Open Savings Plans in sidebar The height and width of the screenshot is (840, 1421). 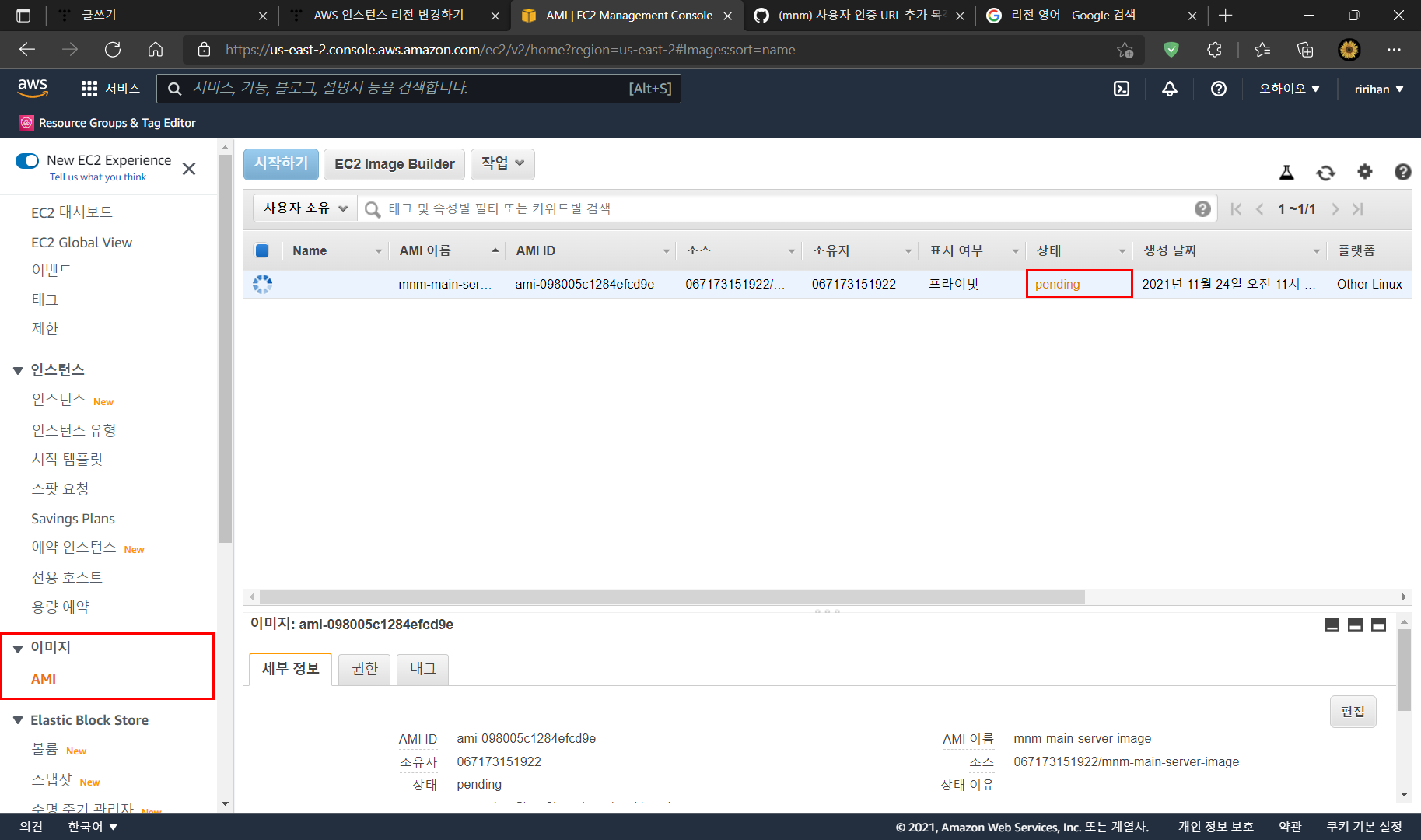click(73, 519)
